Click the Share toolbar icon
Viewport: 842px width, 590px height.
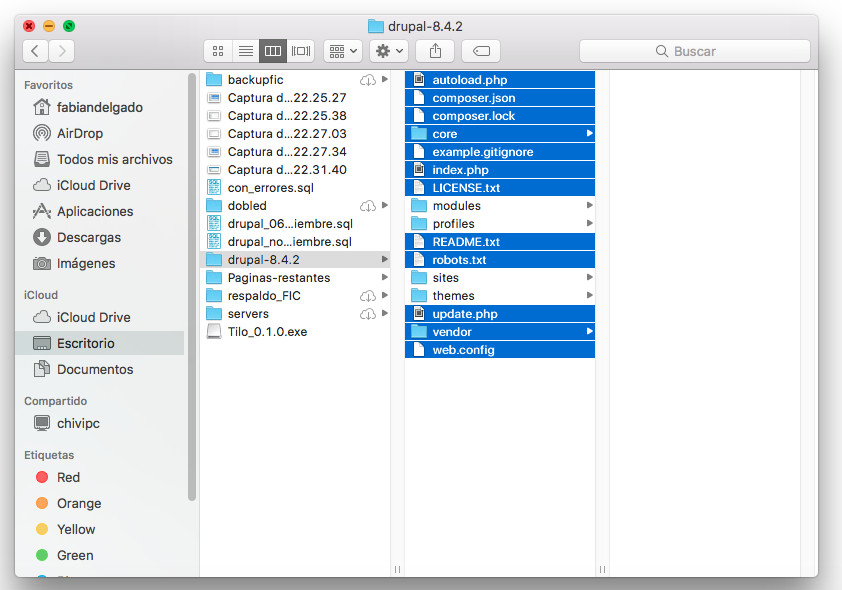pyautogui.click(x=436, y=51)
